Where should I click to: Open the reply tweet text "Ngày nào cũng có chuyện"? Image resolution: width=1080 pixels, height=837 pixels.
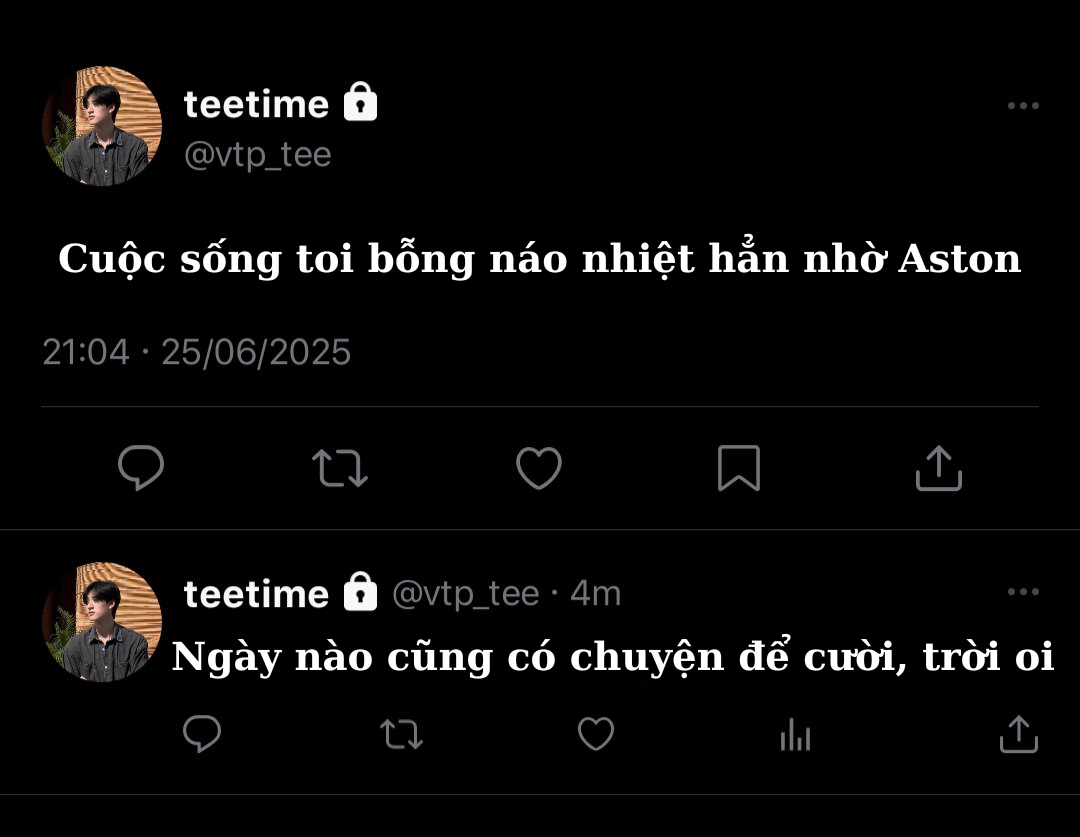(x=612, y=657)
